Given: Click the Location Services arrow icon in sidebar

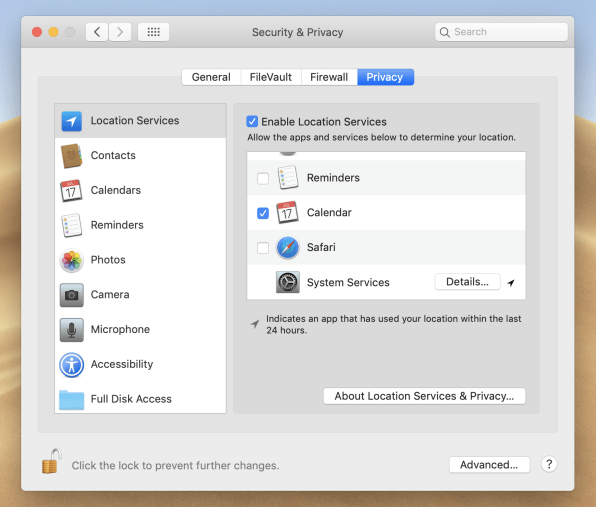Looking at the screenshot, I should click(x=71, y=121).
